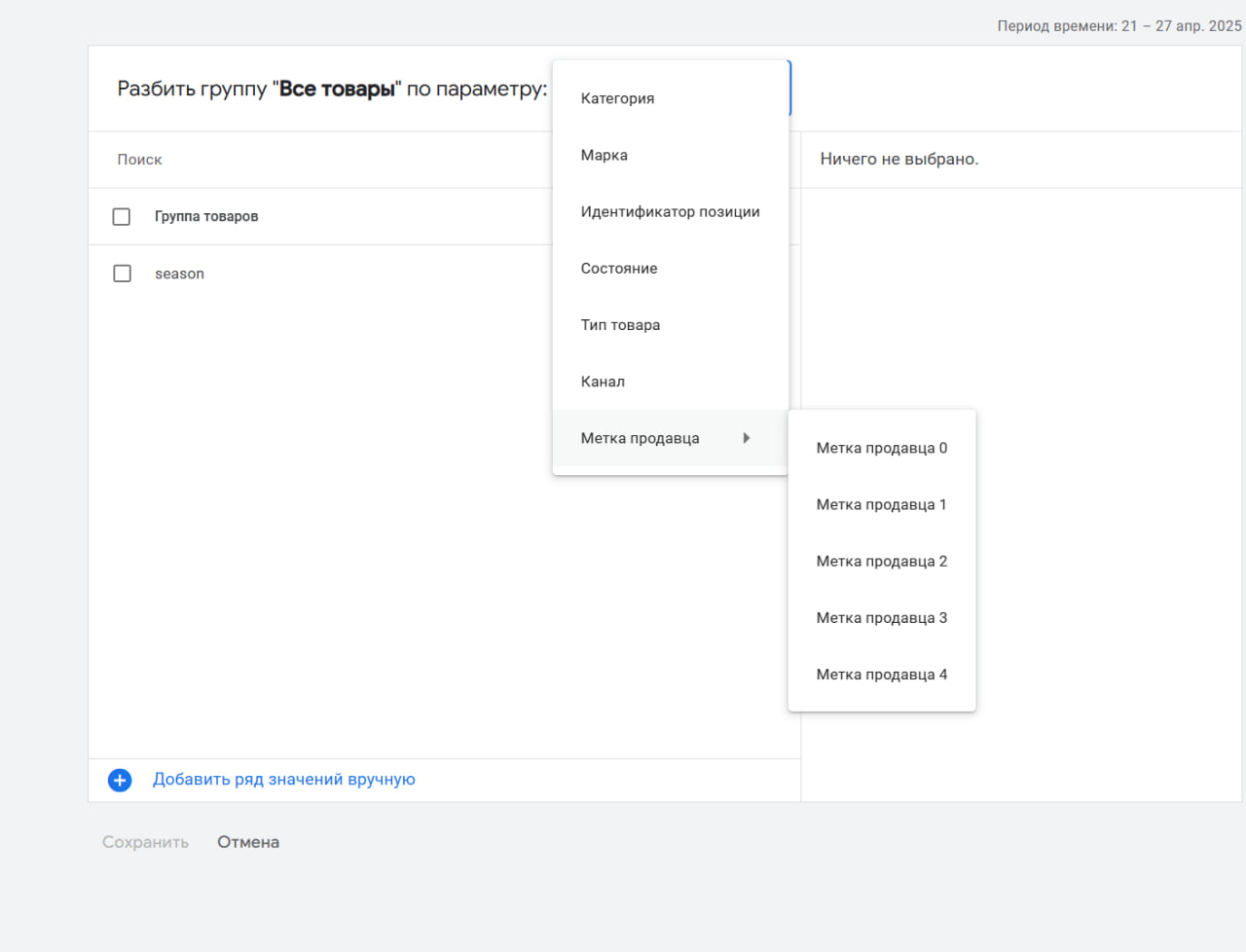1246x952 pixels.
Task: Click Добавить ряд значений вручную link
Action: pos(284,779)
